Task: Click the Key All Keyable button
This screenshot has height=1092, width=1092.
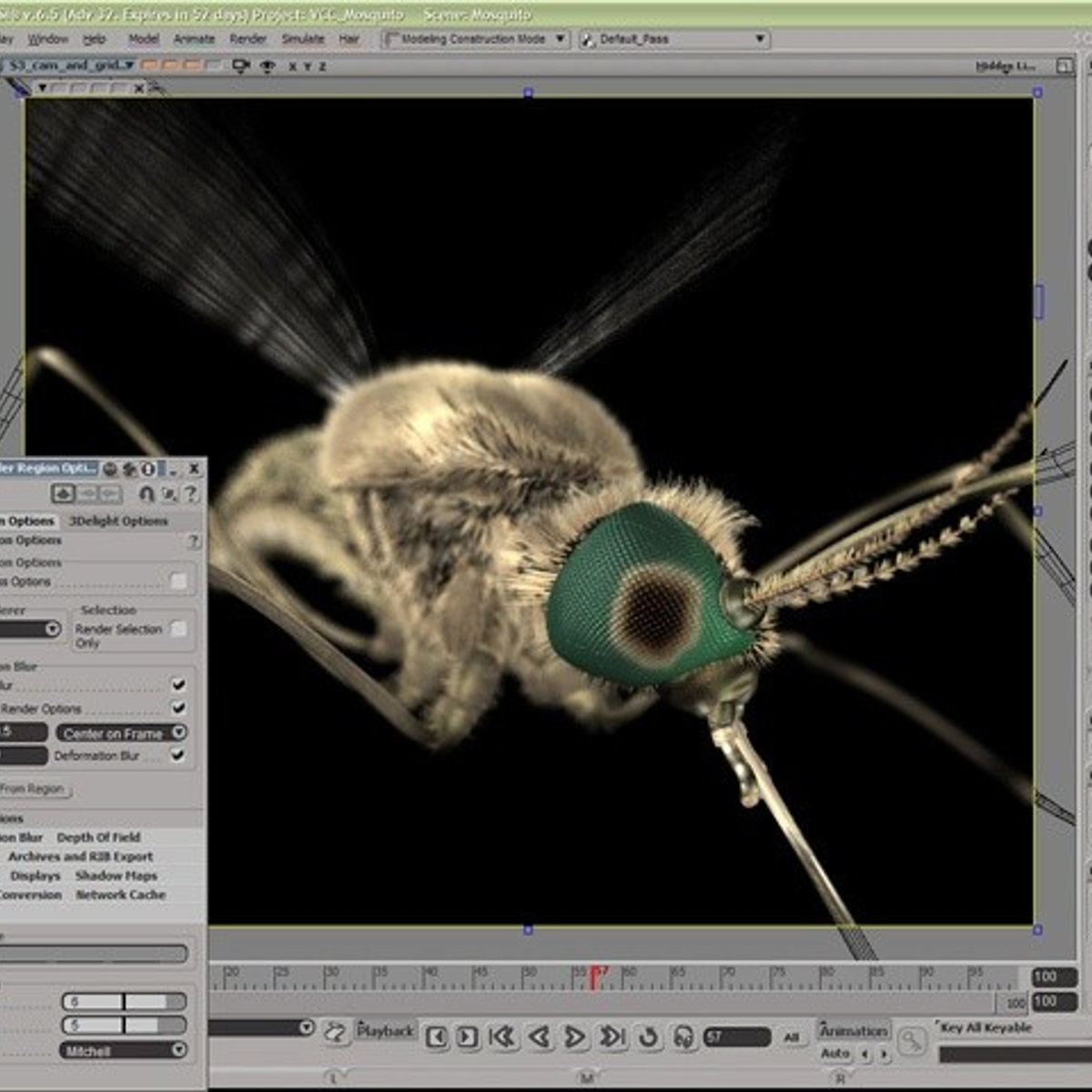Action: [986, 1027]
